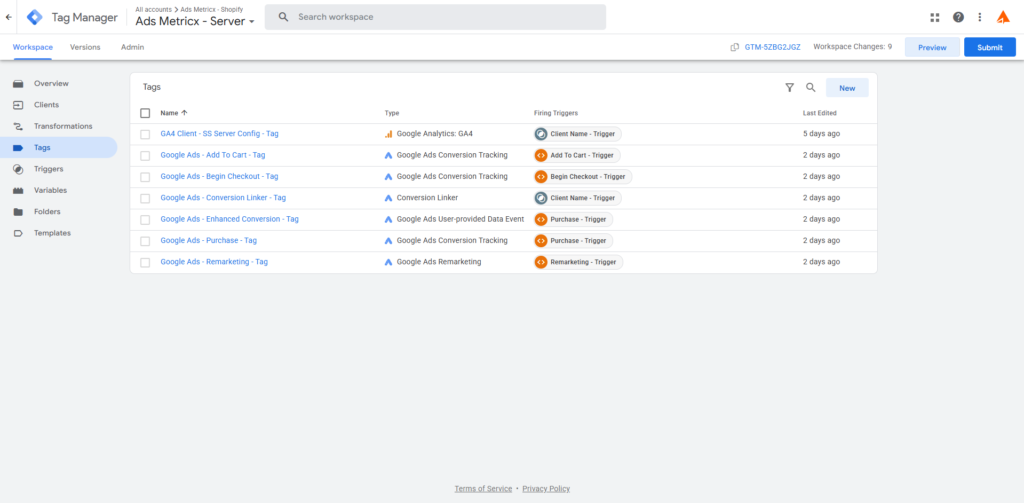Toggle the select-all checkbox in header
The height and width of the screenshot is (503, 1024).
click(145, 113)
